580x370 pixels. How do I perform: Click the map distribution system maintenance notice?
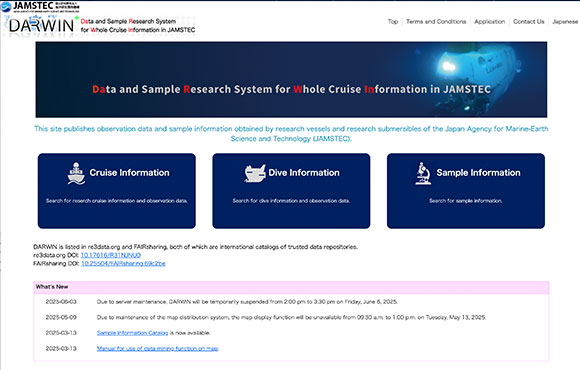pyautogui.click(x=291, y=317)
